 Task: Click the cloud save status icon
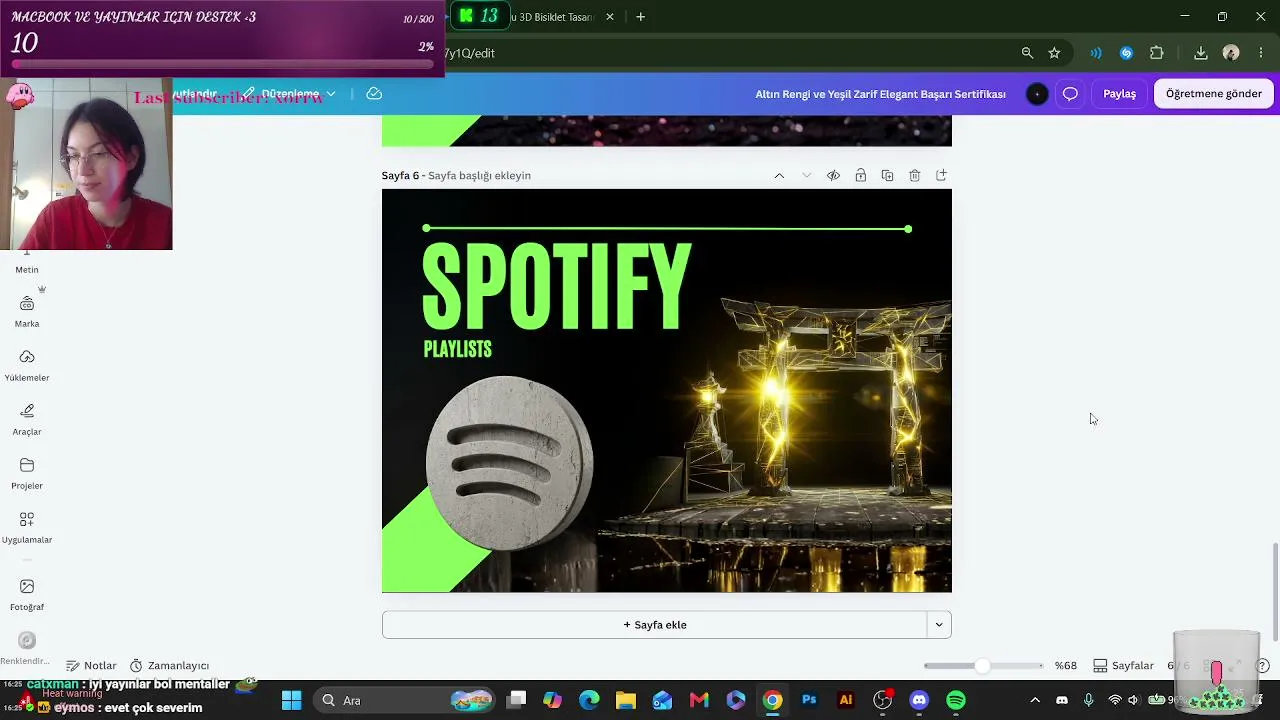coord(374,93)
